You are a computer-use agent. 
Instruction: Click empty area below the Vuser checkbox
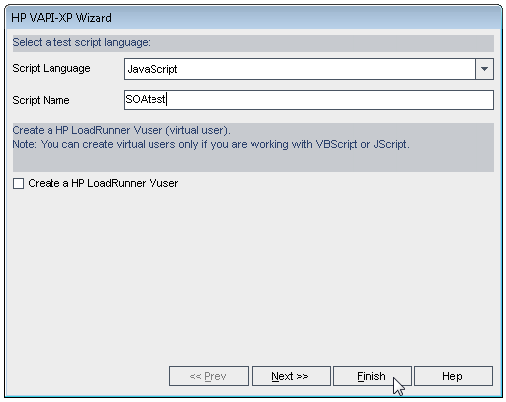coord(253,273)
